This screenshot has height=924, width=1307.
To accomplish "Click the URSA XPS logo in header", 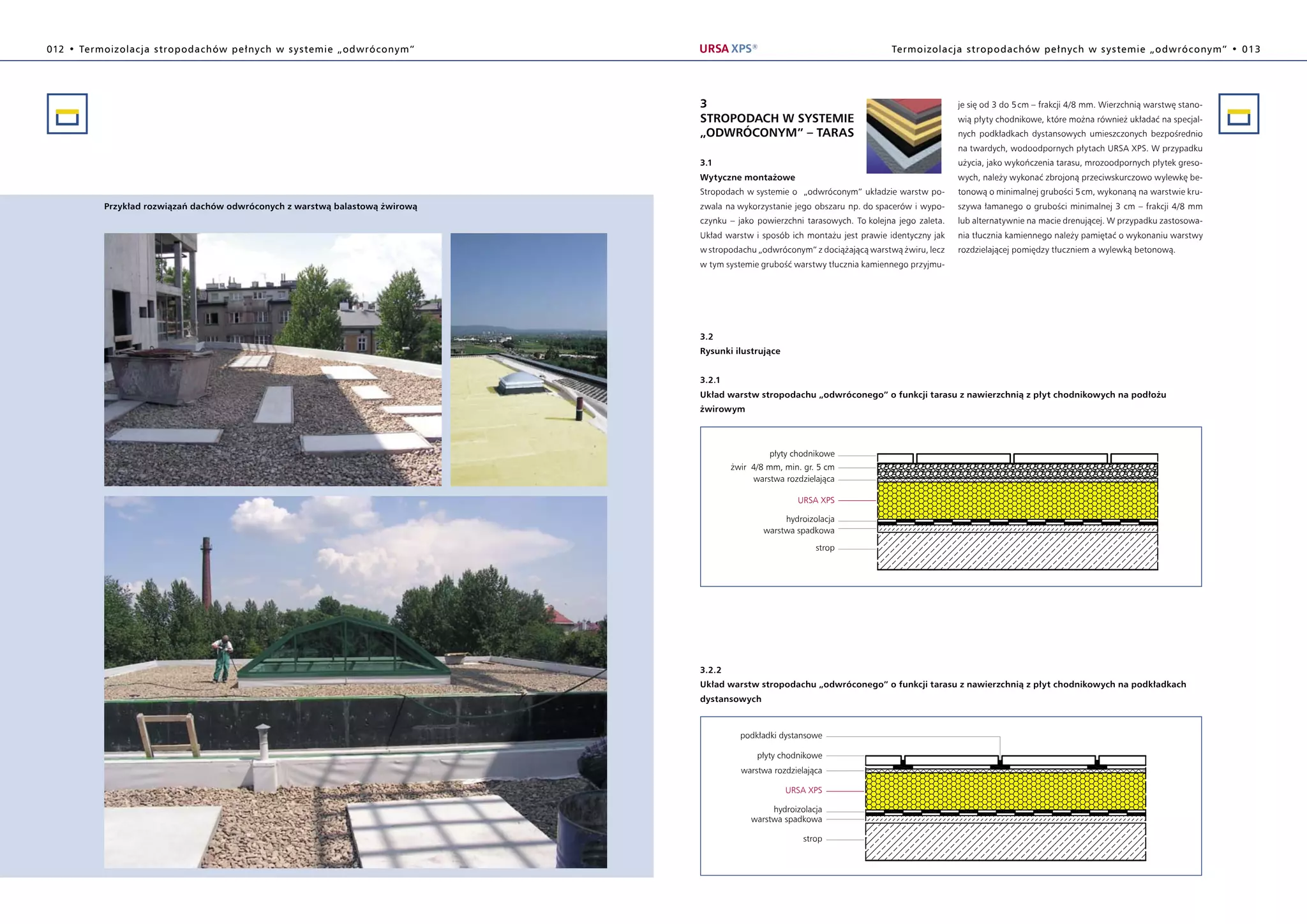I will 728,48.
